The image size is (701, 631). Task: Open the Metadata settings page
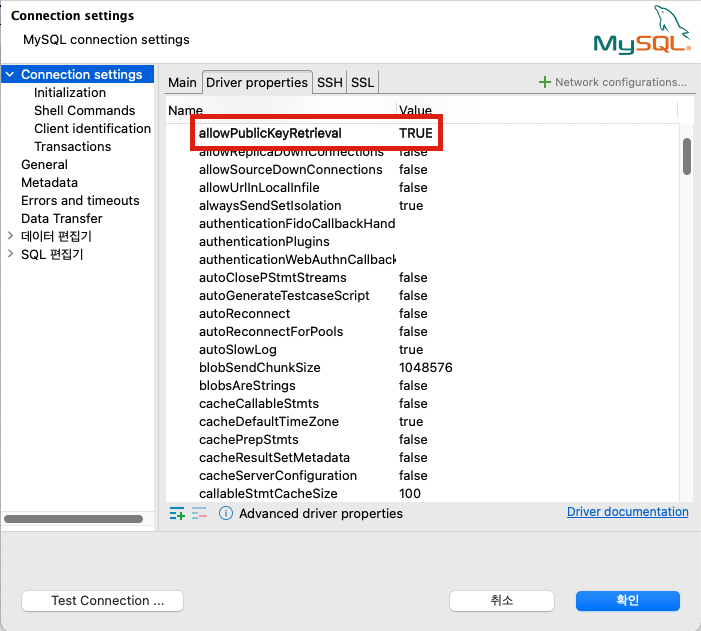tap(50, 182)
